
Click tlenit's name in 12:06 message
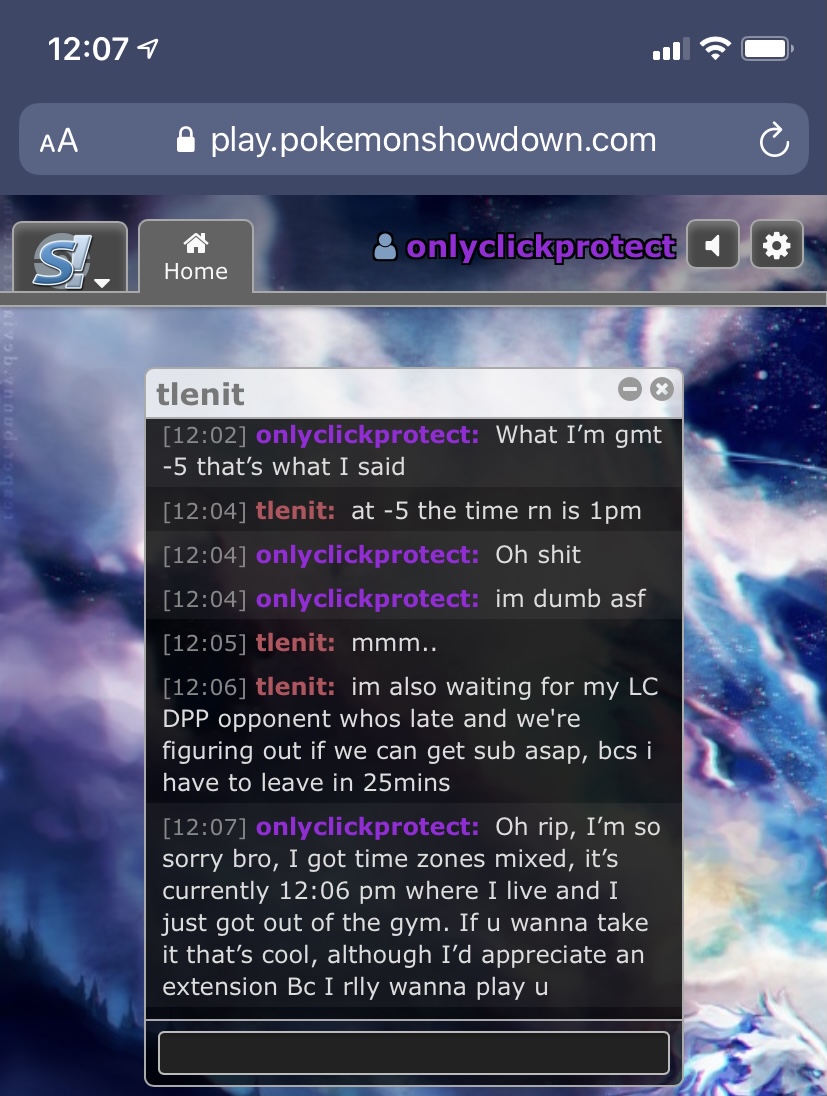295,687
